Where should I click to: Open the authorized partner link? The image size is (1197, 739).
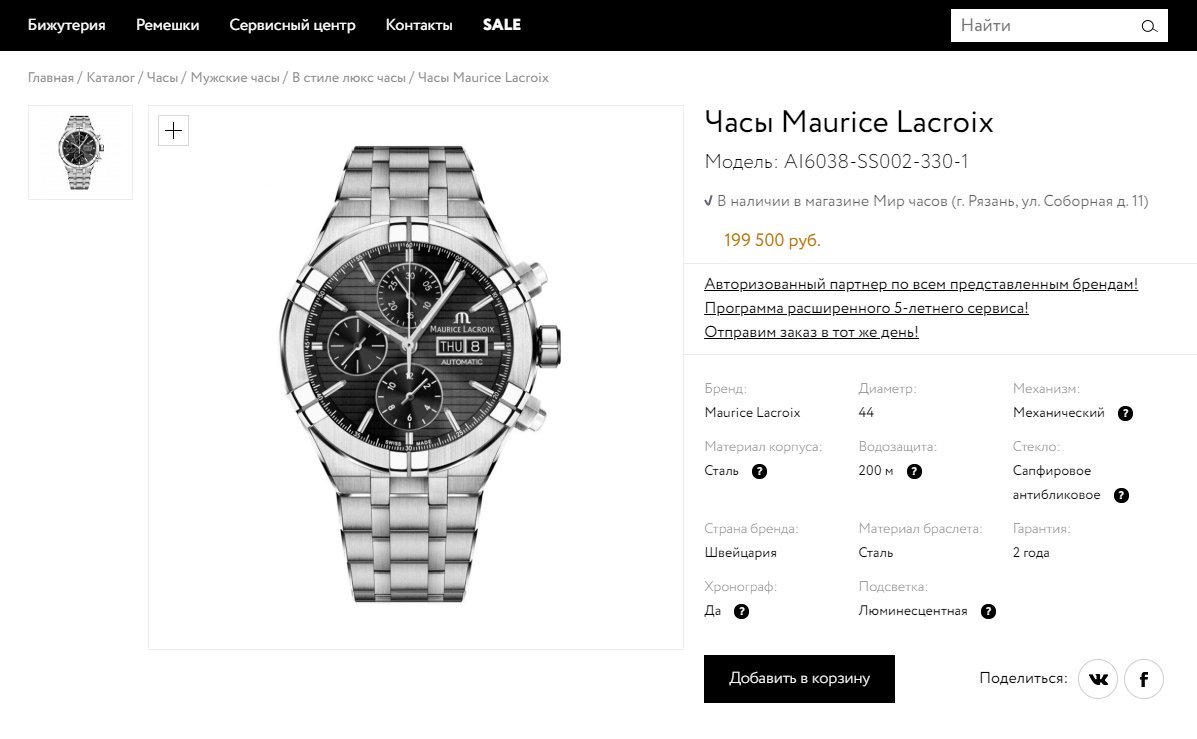point(920,284)
